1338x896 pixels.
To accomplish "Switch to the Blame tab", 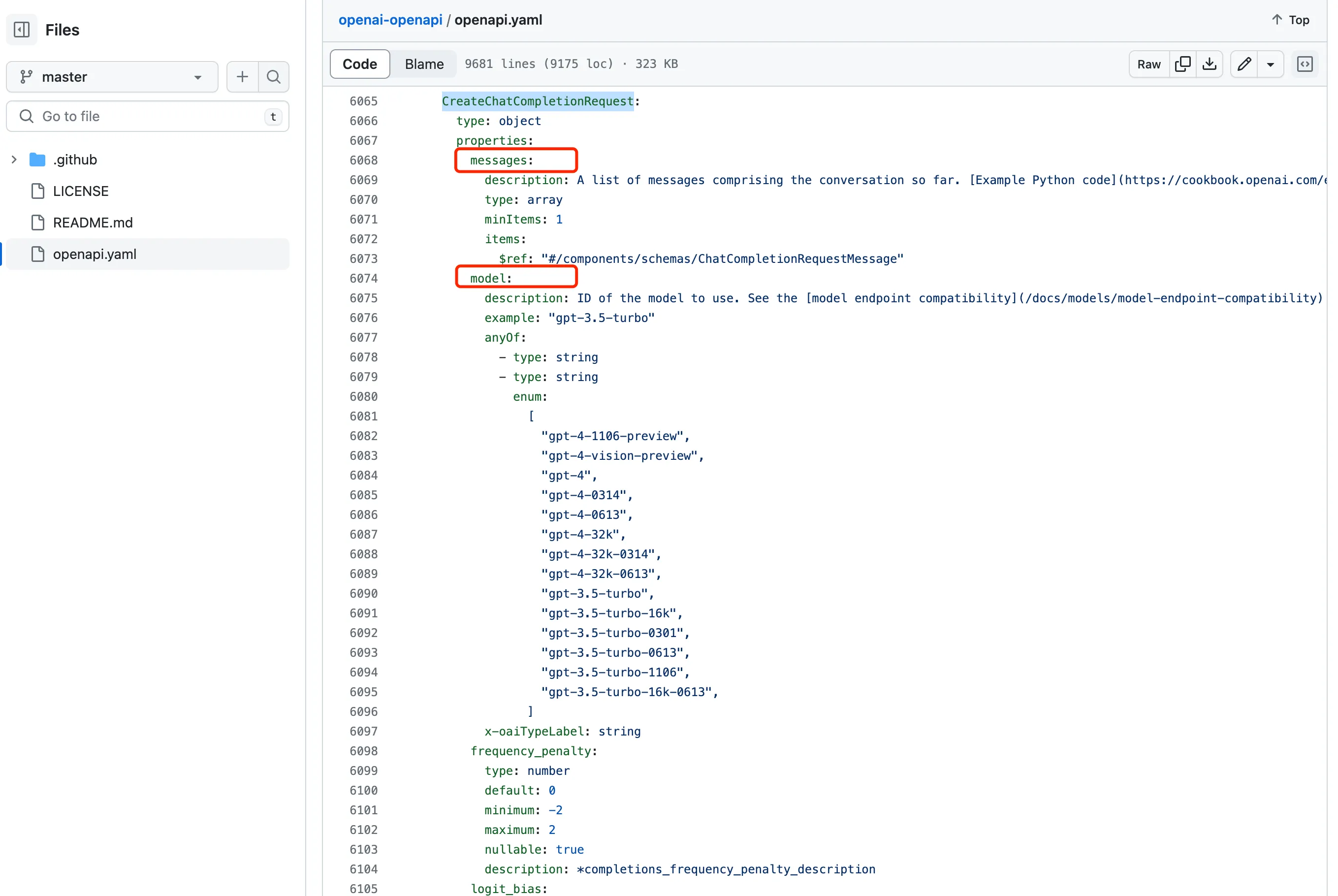I will click(424, 64).
